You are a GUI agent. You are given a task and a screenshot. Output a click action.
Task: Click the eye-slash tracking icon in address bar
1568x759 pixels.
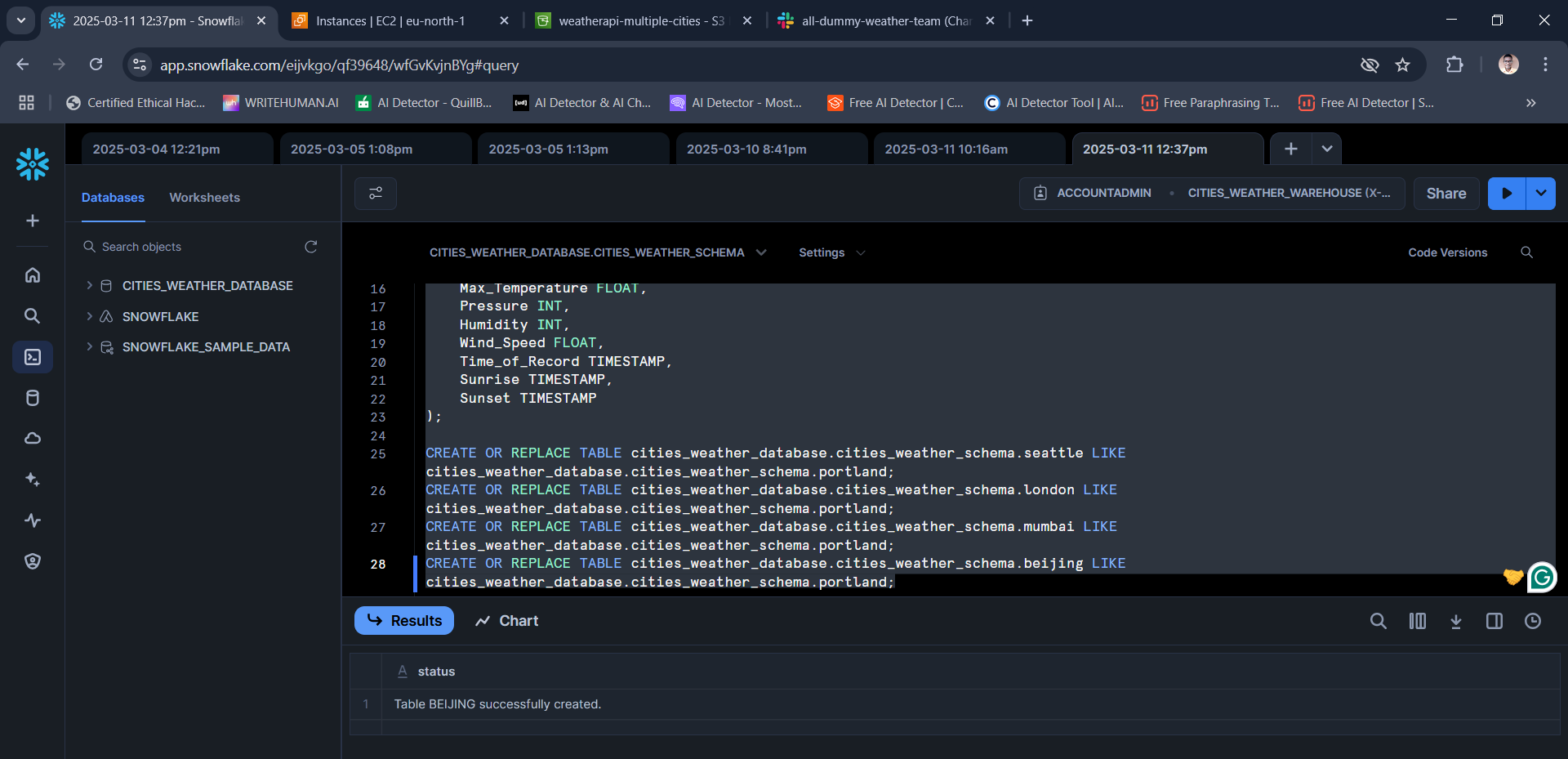tap(1370, 65)
